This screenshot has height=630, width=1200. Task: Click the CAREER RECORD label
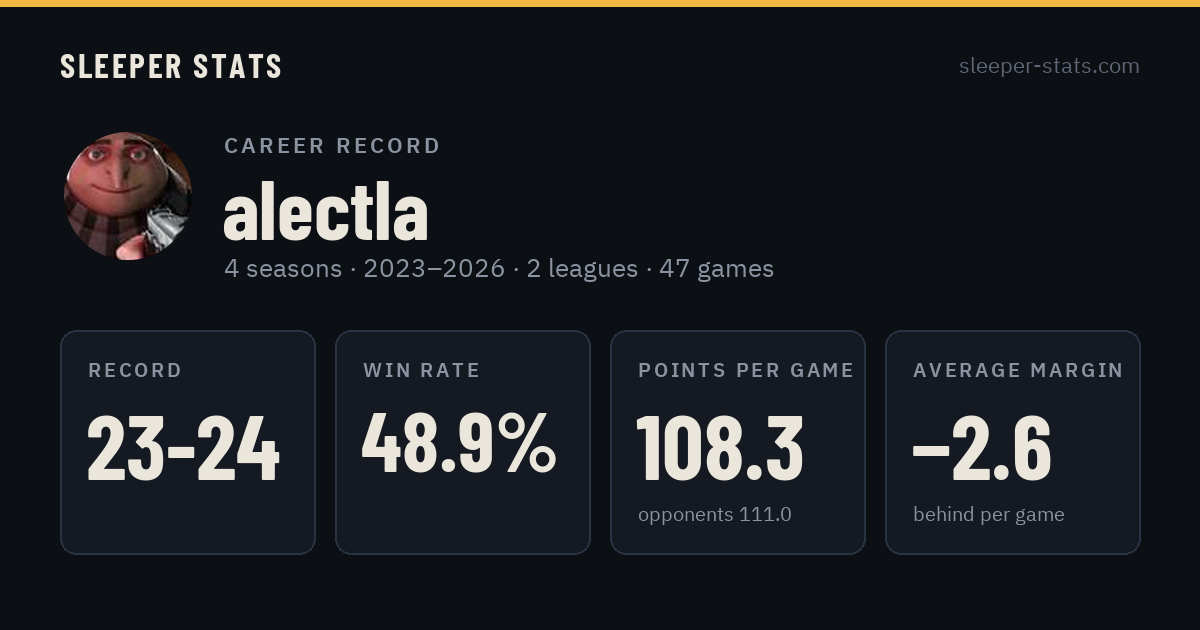point(332,146)
